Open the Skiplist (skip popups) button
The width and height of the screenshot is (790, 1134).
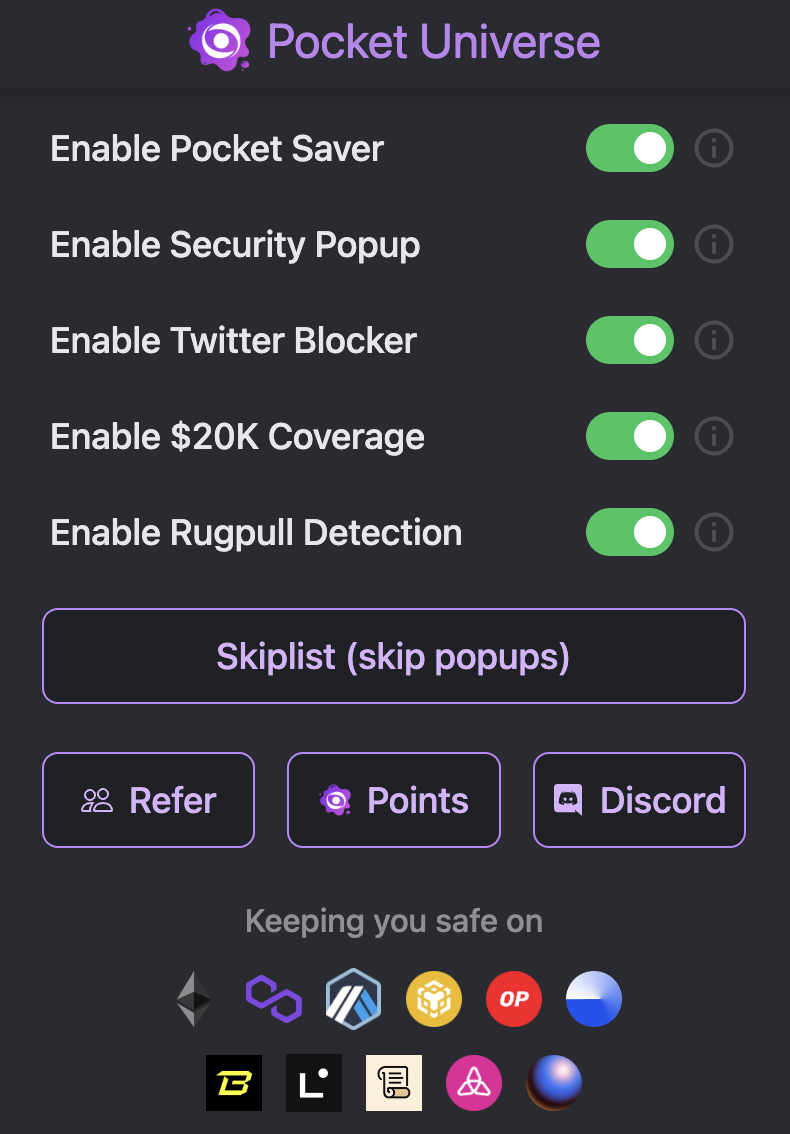tap(394, 656)
